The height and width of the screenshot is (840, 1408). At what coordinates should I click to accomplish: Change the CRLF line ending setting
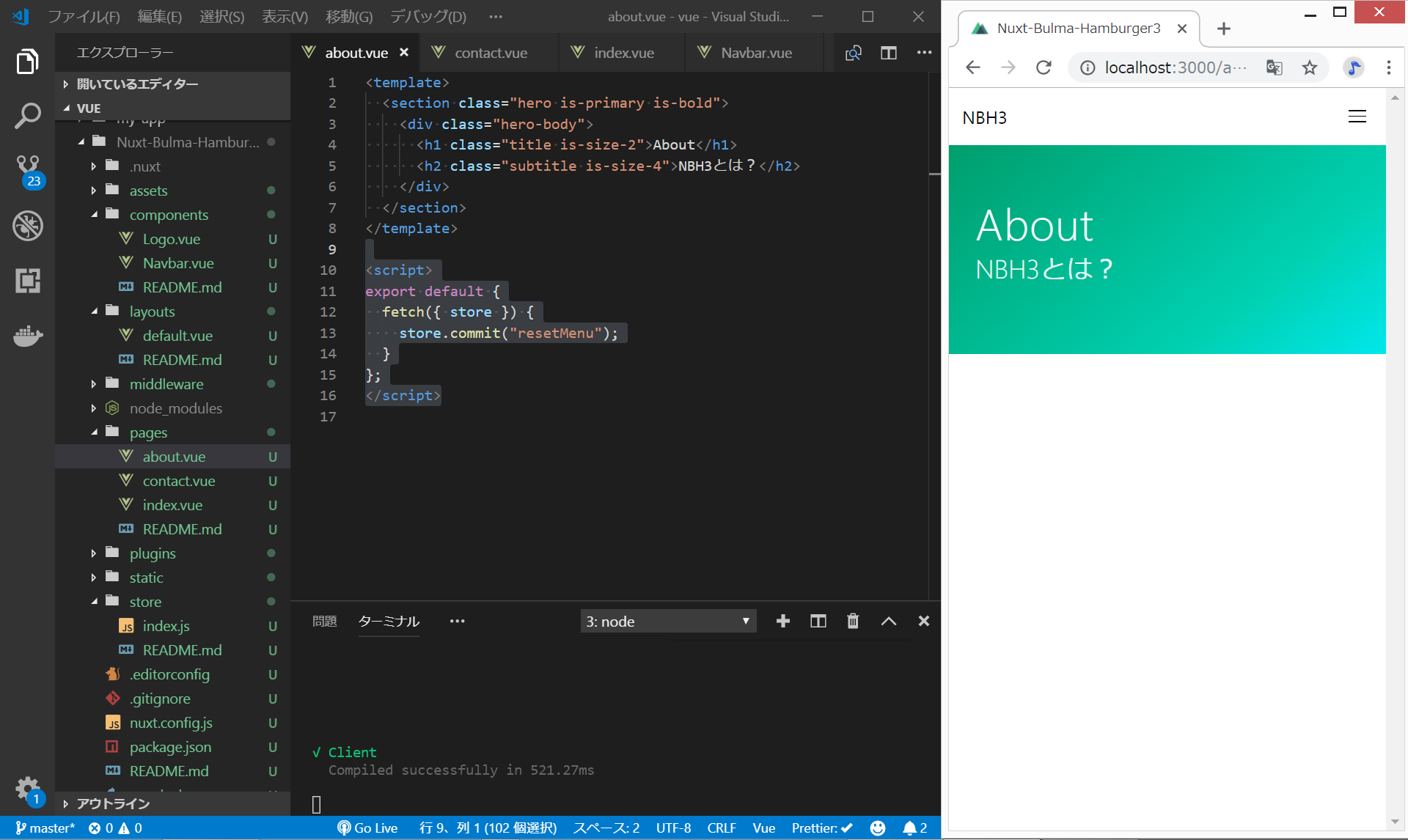coord(721,828)
